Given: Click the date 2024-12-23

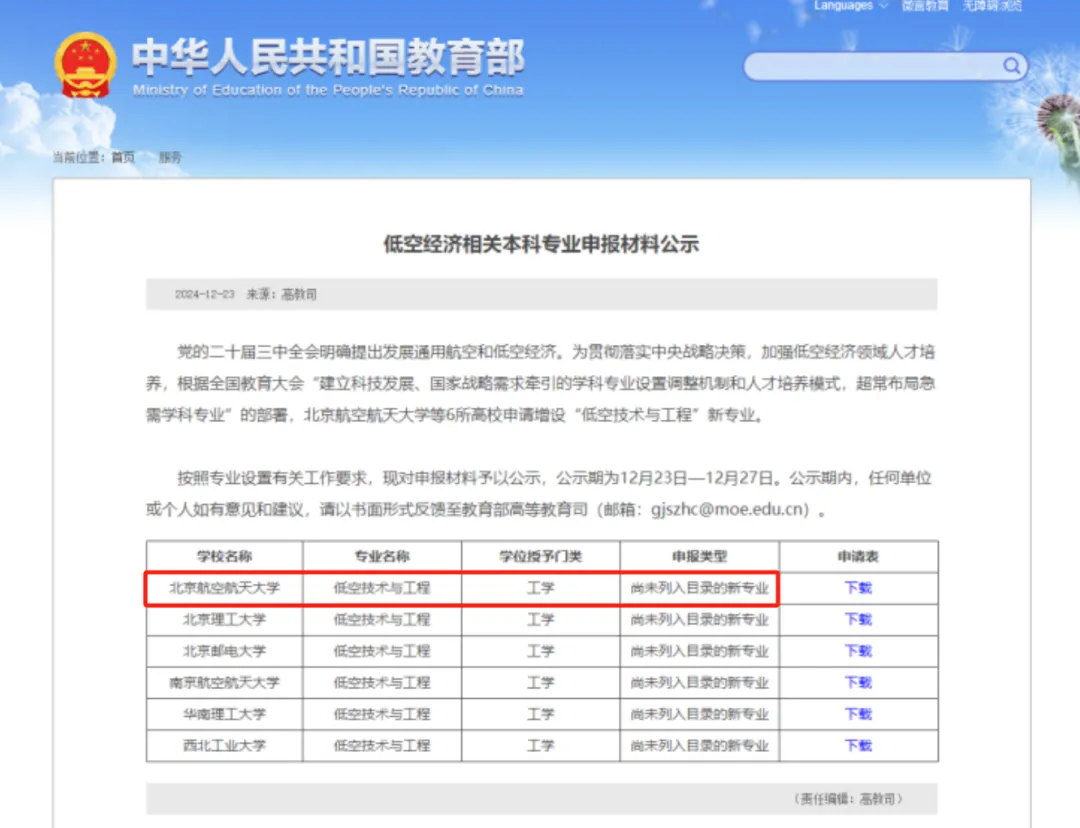Looking at the screenshot, I should point(205,294).
